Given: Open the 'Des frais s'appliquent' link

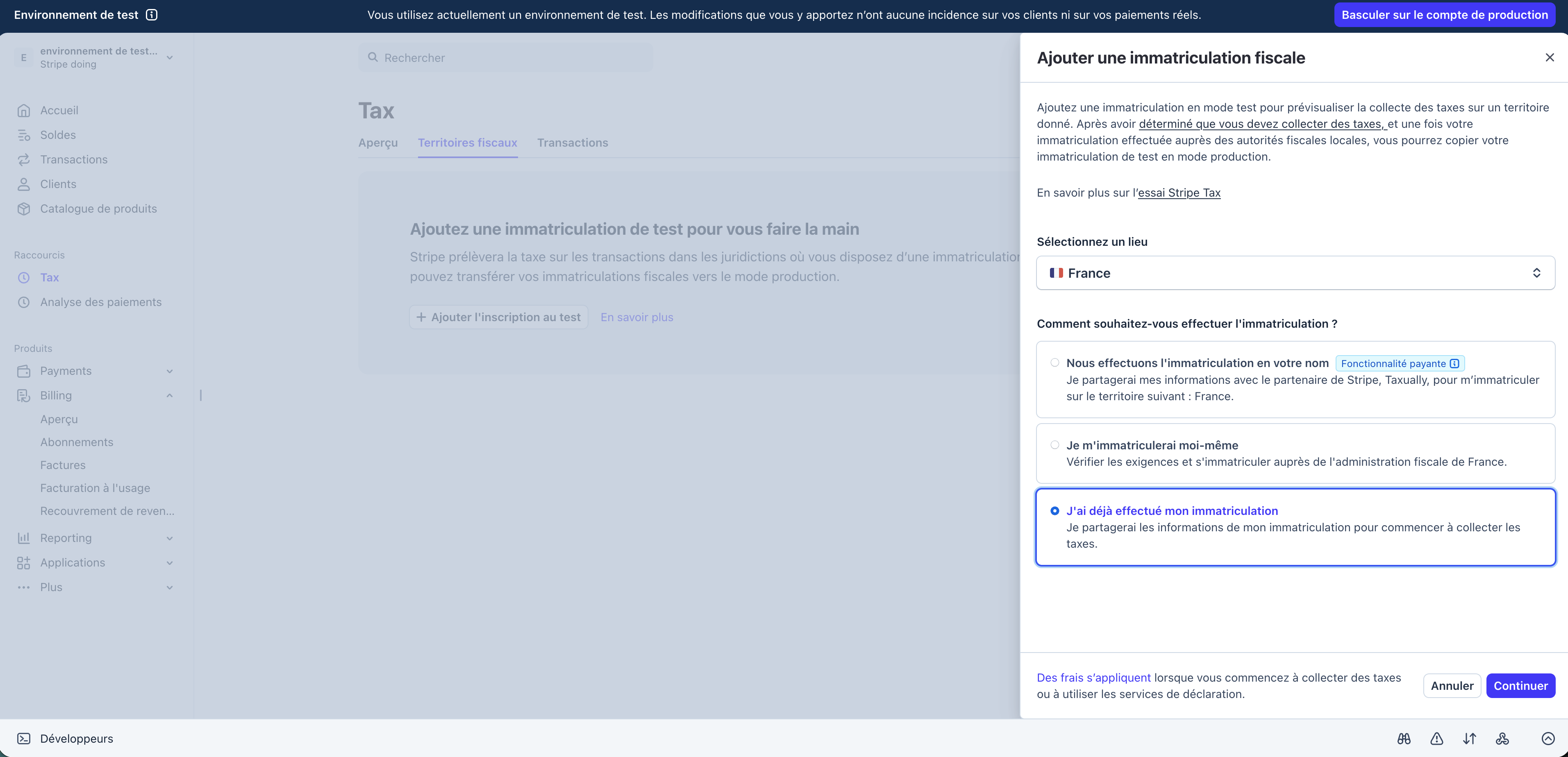Looking at the screenshot, I should pos(1094,678).
